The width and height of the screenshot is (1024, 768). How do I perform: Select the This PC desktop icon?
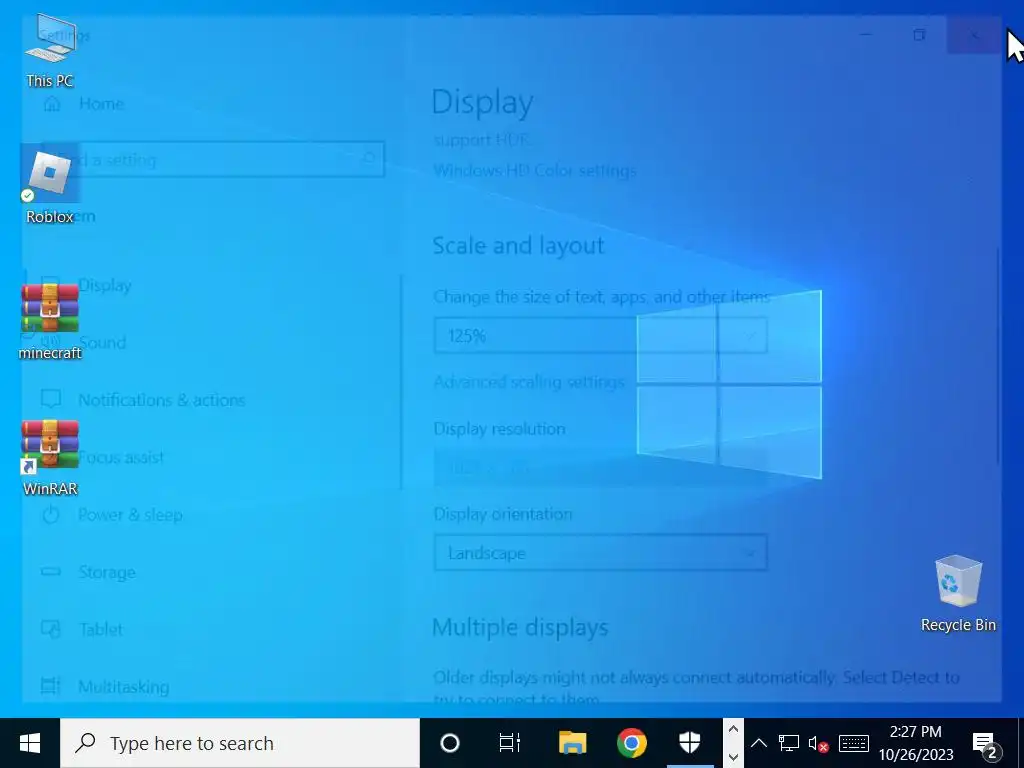50,51
